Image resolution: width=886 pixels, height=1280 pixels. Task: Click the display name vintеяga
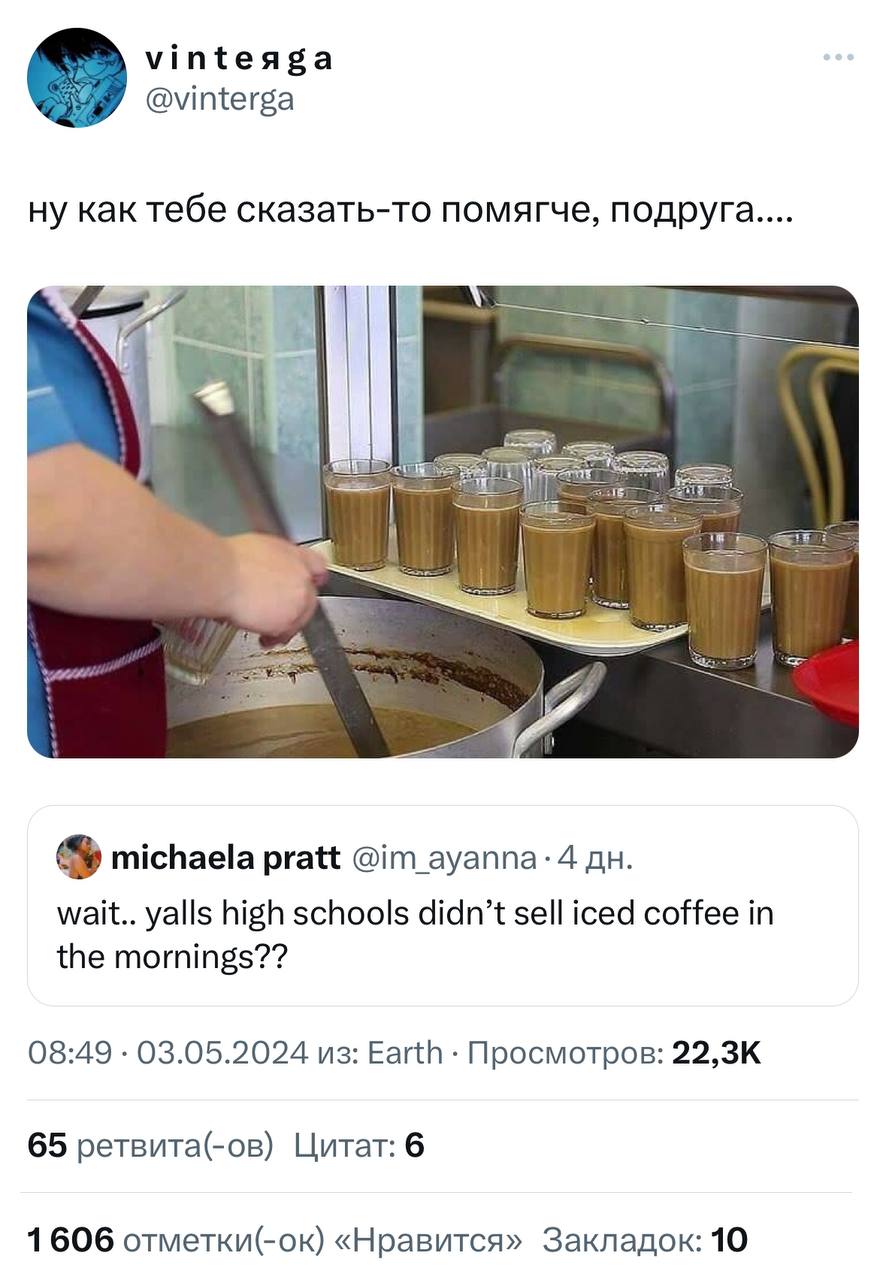point(240,60)
